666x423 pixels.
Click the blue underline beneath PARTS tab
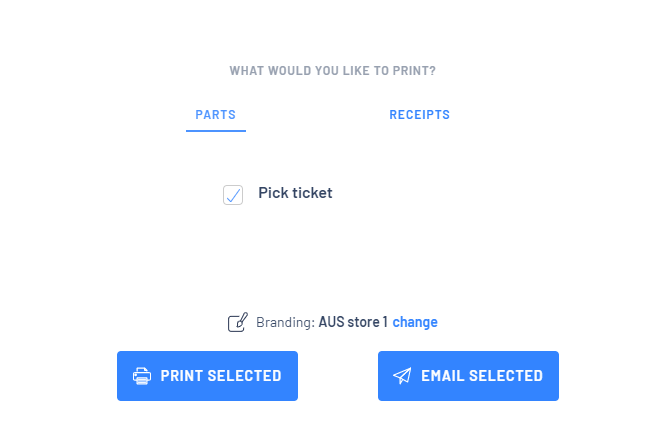pyautogui.click(x=216, y=130)
